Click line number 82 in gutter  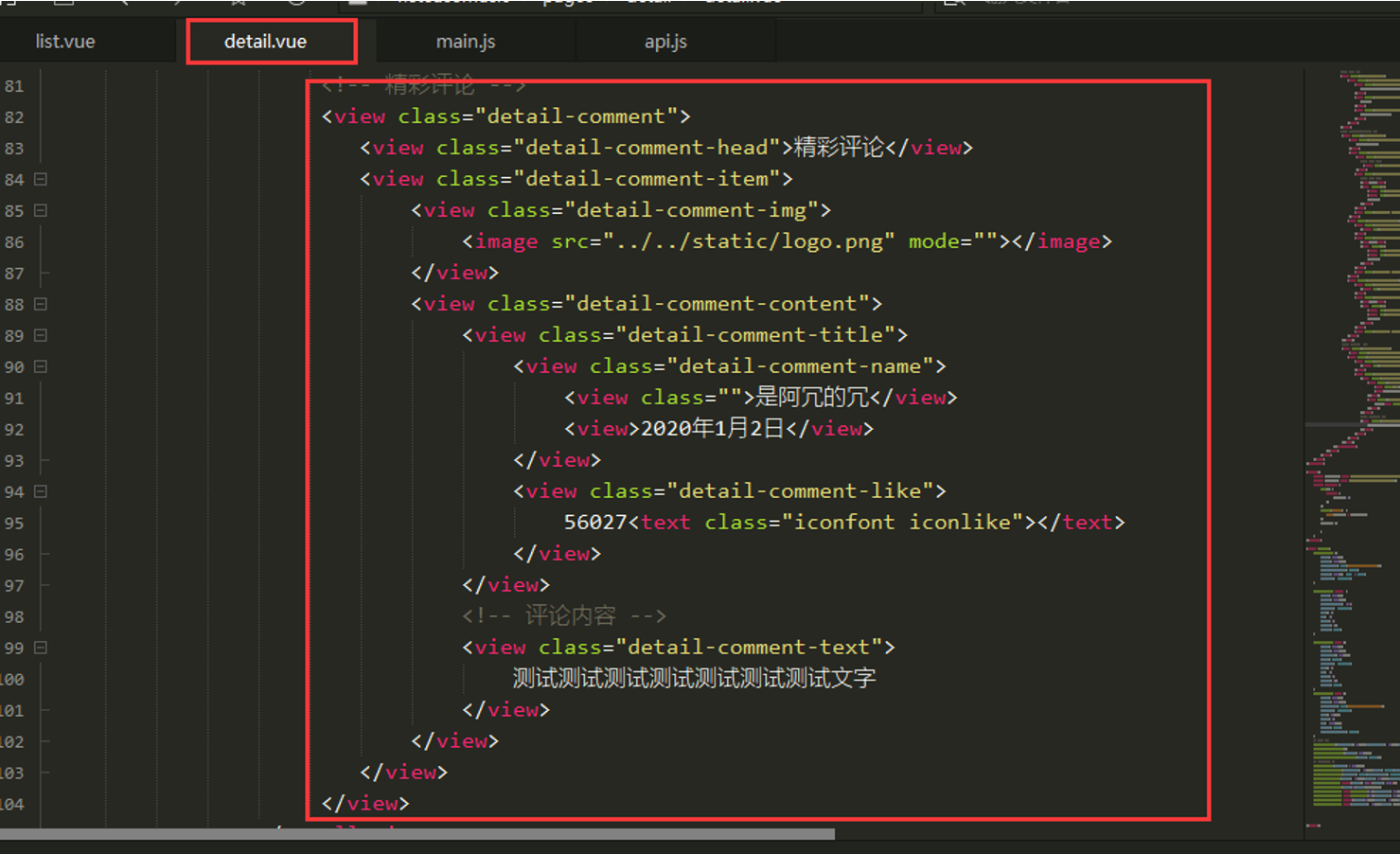click(14, 117)
